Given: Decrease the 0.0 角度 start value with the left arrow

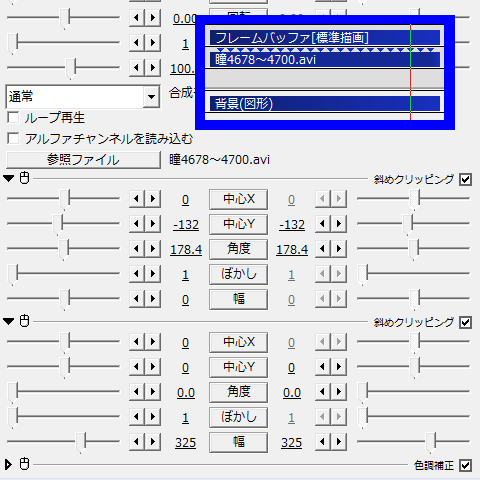Looking at the screenshot, I should point(136,392).
